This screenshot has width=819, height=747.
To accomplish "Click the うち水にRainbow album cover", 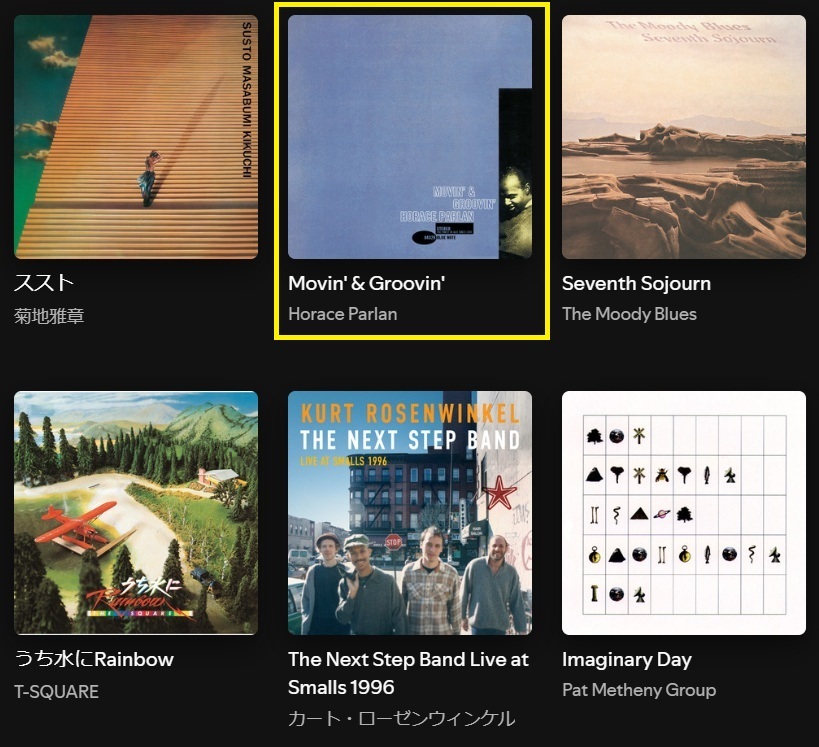I will point(136,513).
